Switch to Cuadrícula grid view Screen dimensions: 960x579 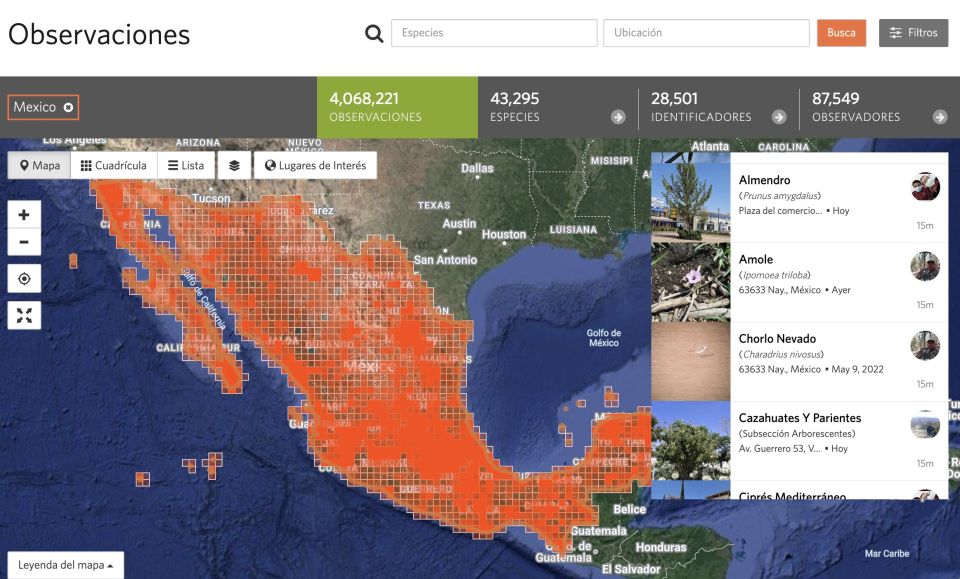point(114,165)
